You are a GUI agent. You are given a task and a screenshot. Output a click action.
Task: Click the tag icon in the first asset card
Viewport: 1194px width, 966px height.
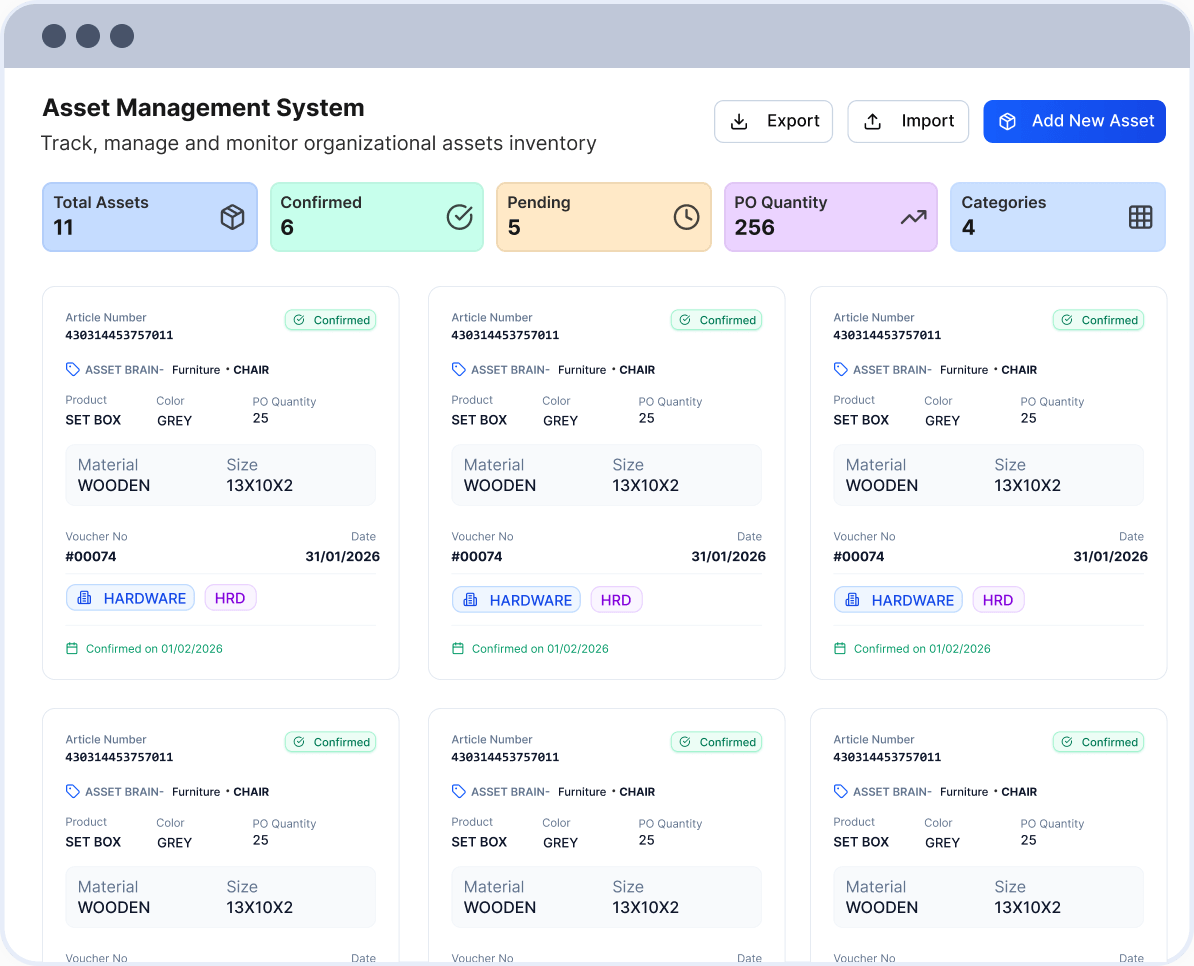click(x=73, y=370)
